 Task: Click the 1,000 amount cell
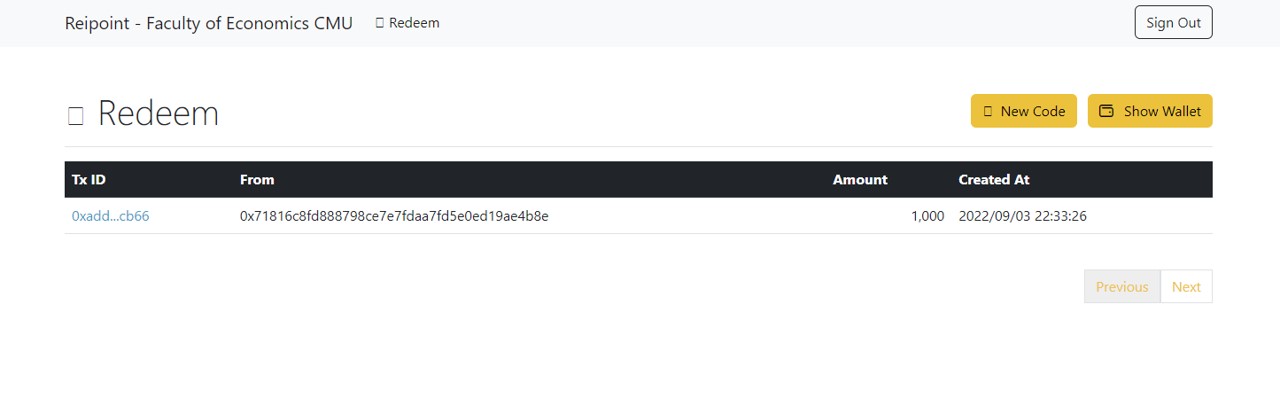pyautogui.click(x=927, y=216)
